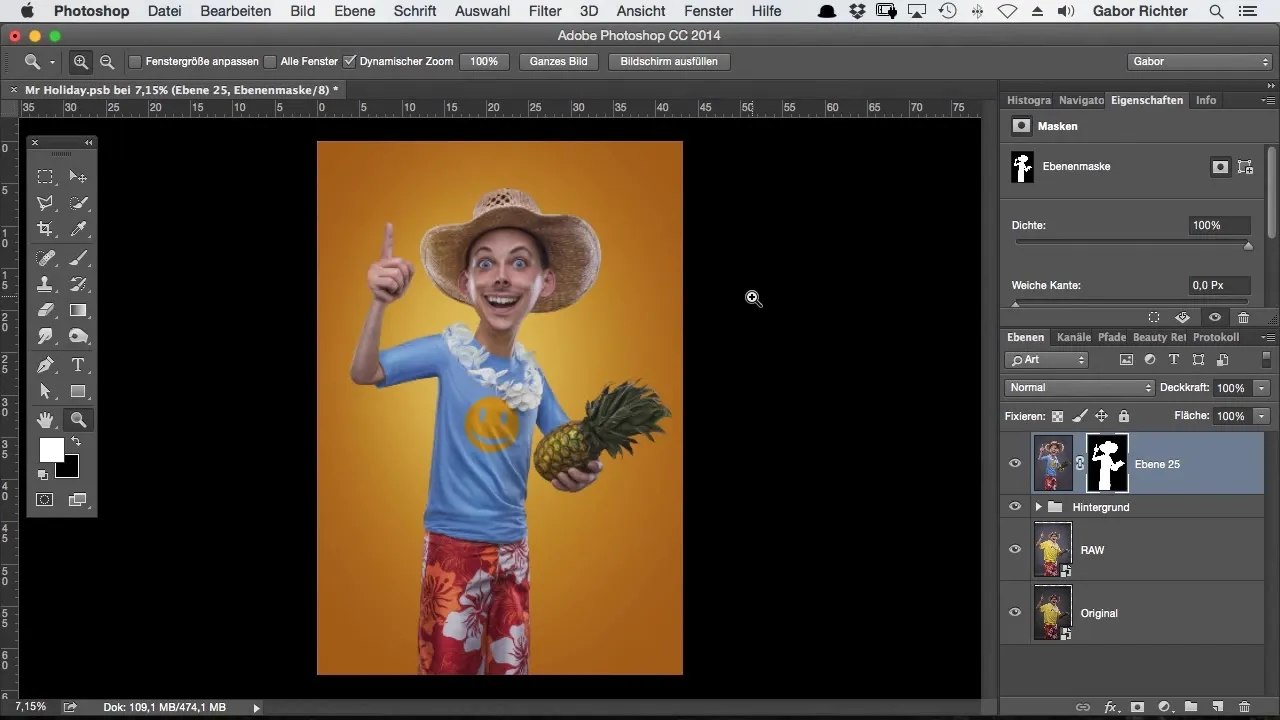
Task: Create new group folder in Layers panel
Action: (1191, 707)
